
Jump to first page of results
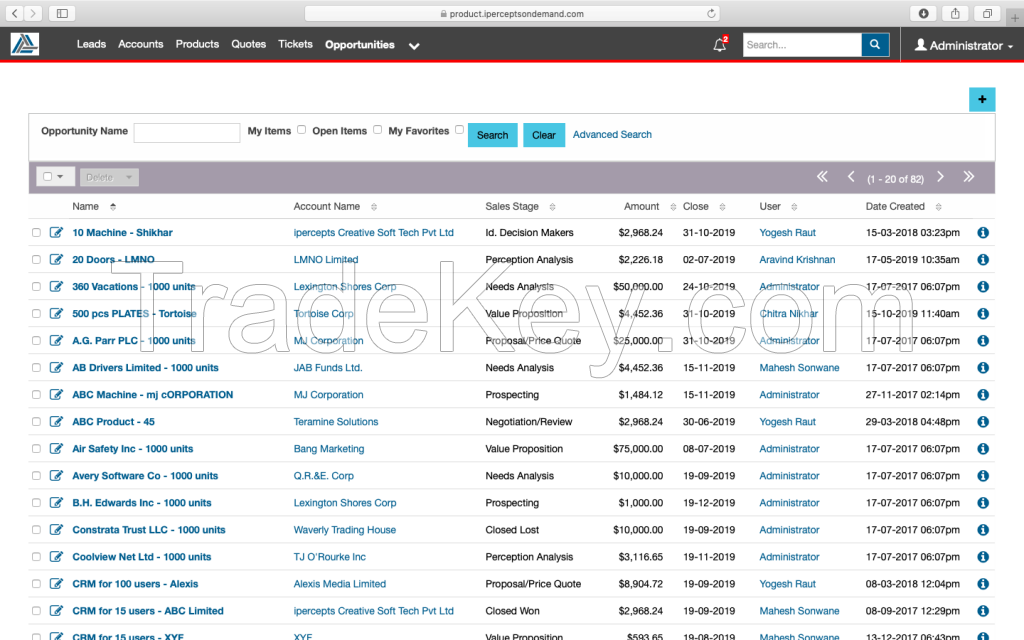coord(822,177)
